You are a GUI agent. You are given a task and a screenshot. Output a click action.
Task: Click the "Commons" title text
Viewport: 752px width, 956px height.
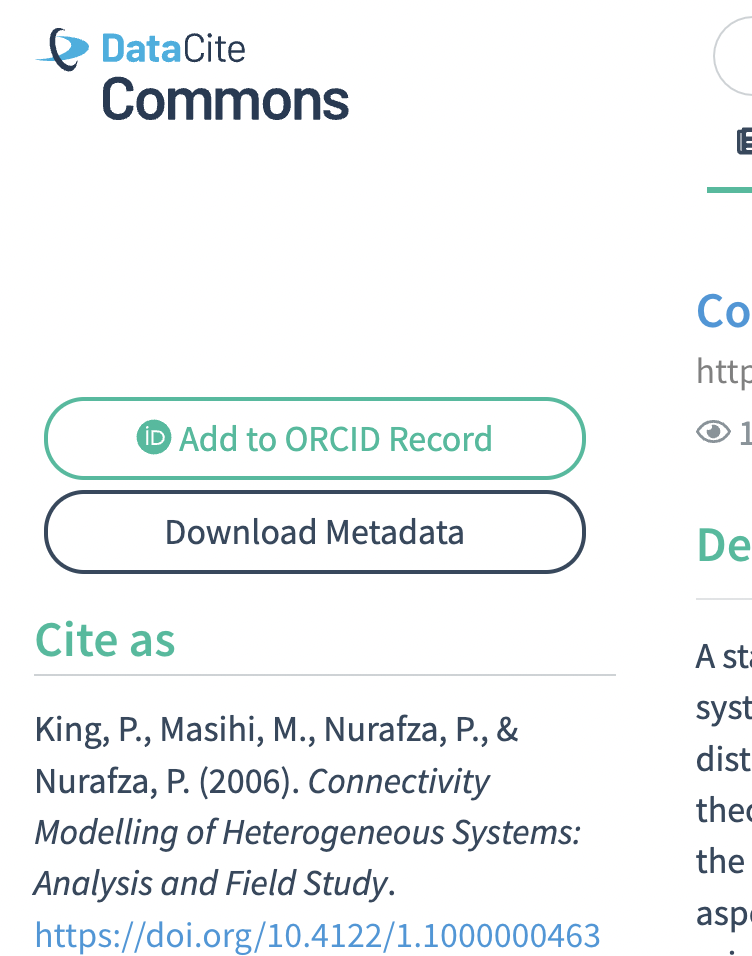(x=225, y=100)
